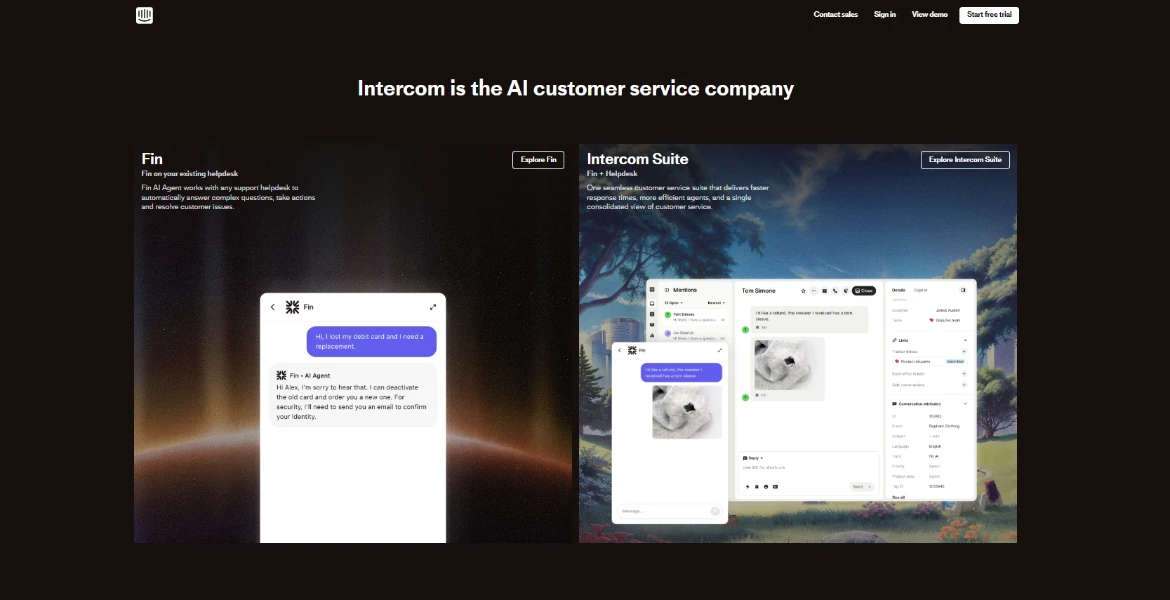Select the phone call icon in the conversation toolbar
Screen dimensions: 1170x600
[x=835, y=291]
